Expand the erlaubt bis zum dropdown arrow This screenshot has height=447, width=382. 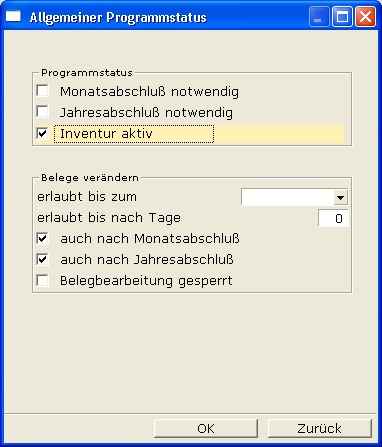coord(340,197)
